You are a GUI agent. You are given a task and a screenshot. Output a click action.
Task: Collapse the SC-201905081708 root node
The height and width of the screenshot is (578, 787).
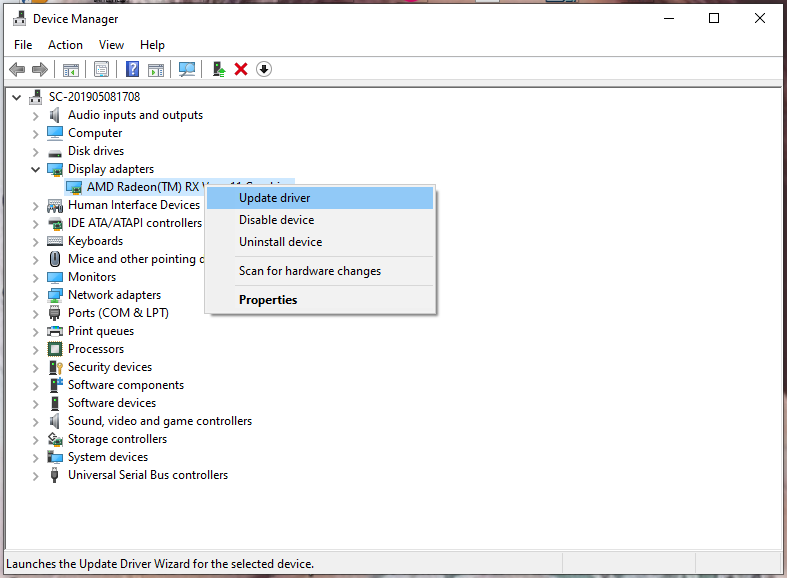pyautogui.click(x=17, y=97)
